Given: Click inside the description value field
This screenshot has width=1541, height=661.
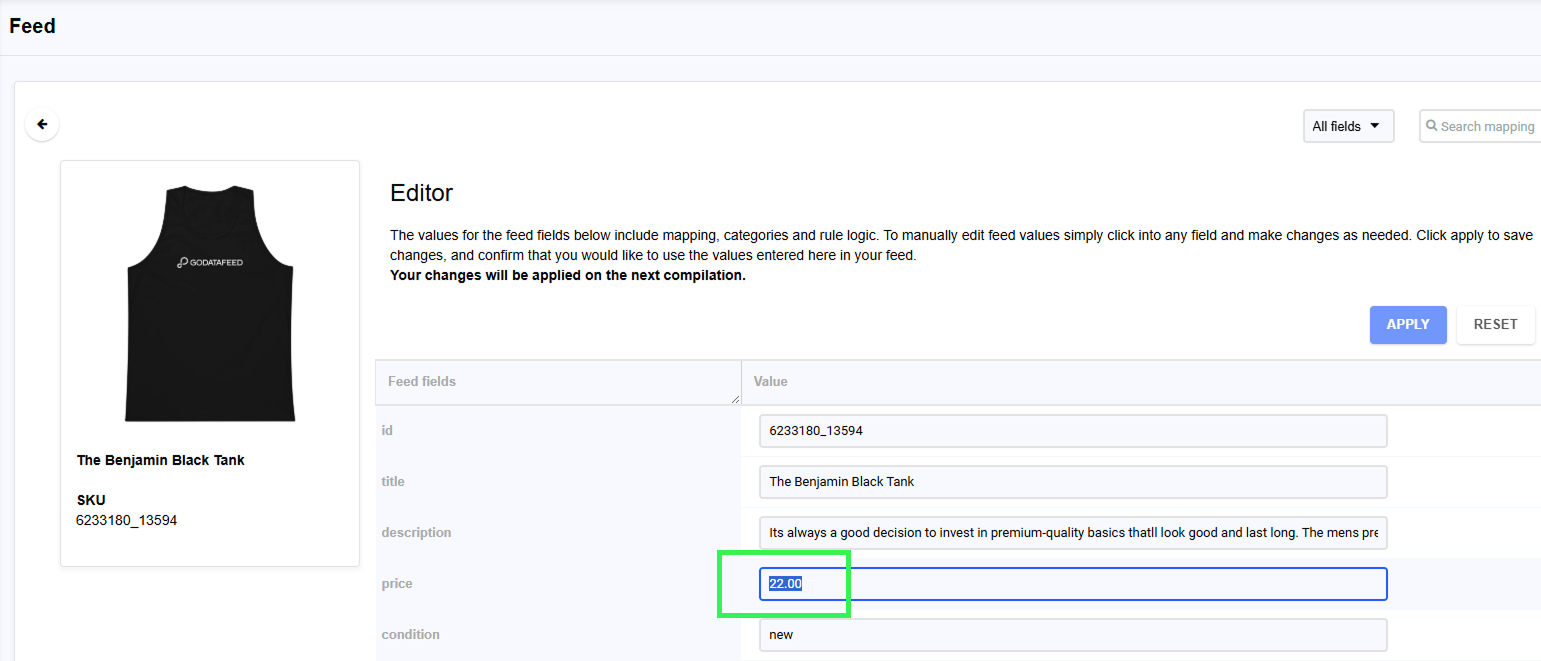Looking at the screenshot, I should tap(1072, 533).
